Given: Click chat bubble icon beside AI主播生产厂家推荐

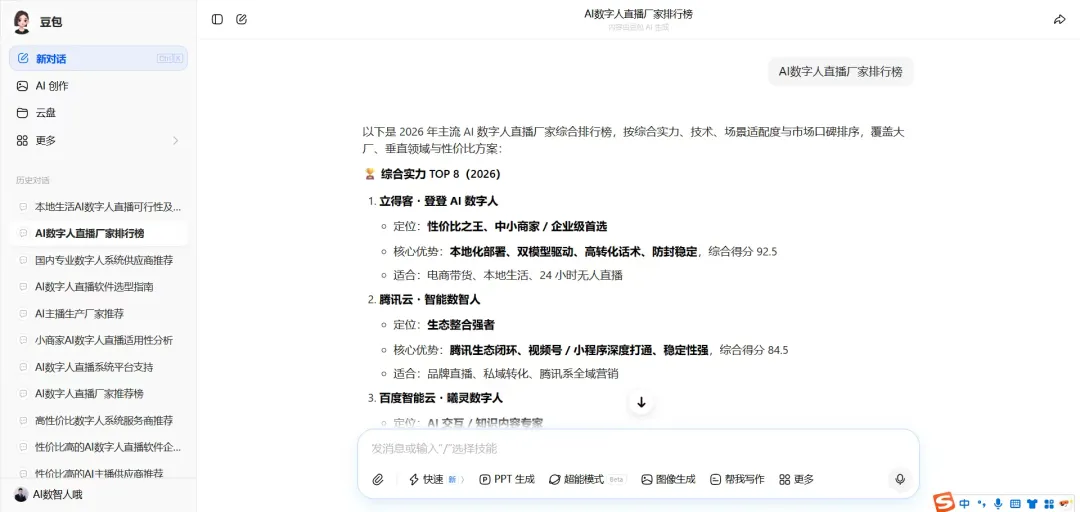Looking at the screenshot, I should tap(23, 314).
